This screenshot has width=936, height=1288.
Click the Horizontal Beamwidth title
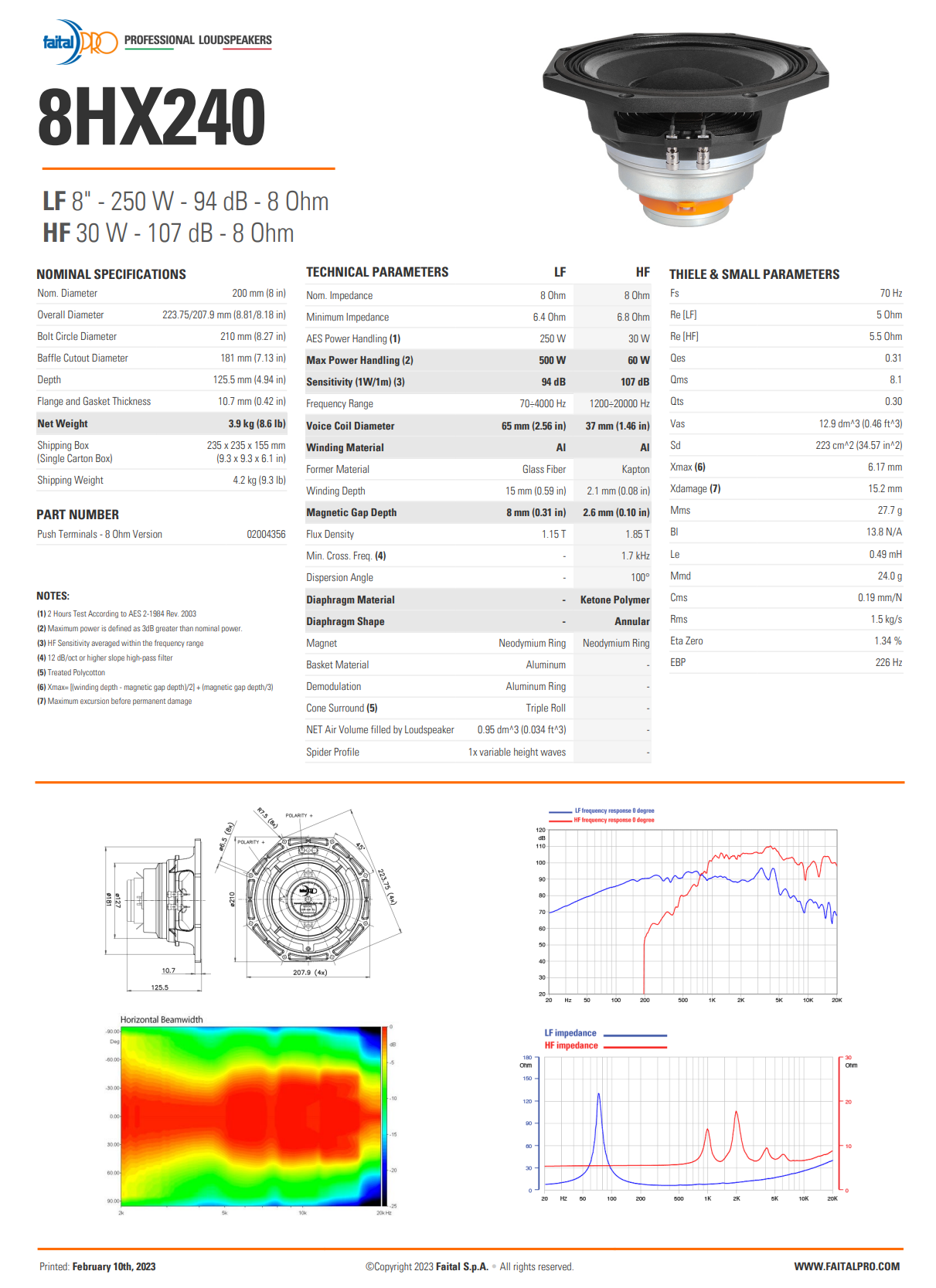point(162,1020)
